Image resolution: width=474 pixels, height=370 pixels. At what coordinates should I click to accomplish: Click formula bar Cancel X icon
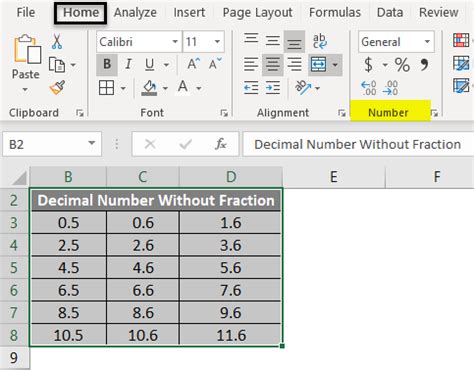[150, 144]
